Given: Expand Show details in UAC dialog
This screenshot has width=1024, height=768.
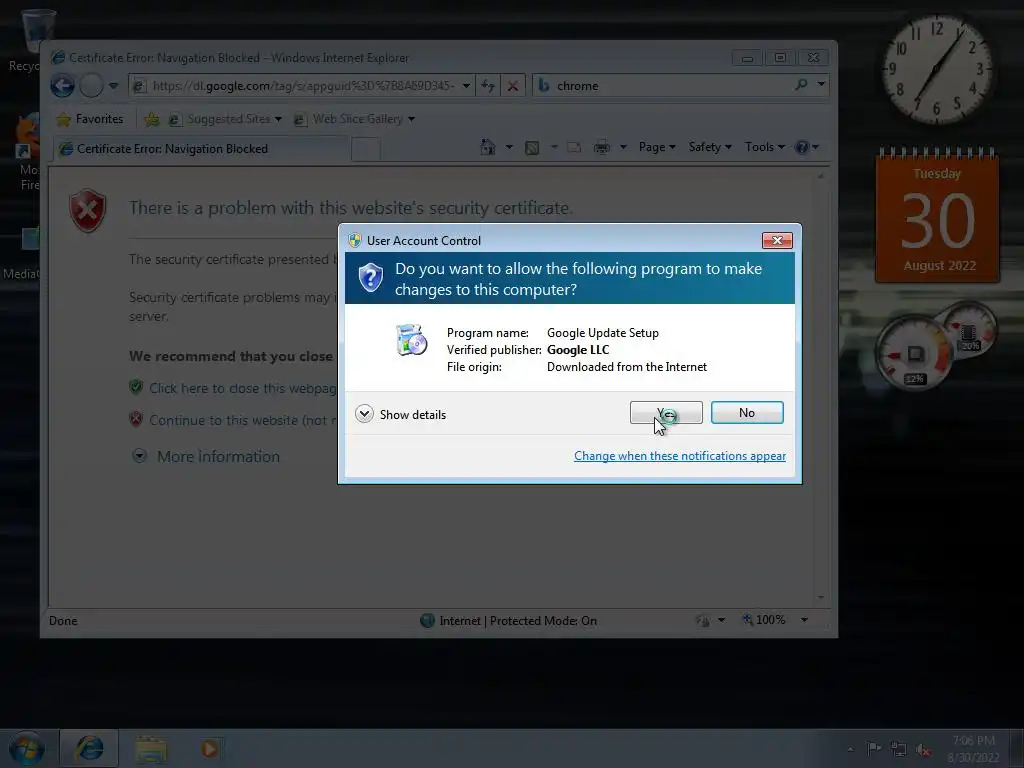Looking at the screenshot, I should click(x=400, y=414).
